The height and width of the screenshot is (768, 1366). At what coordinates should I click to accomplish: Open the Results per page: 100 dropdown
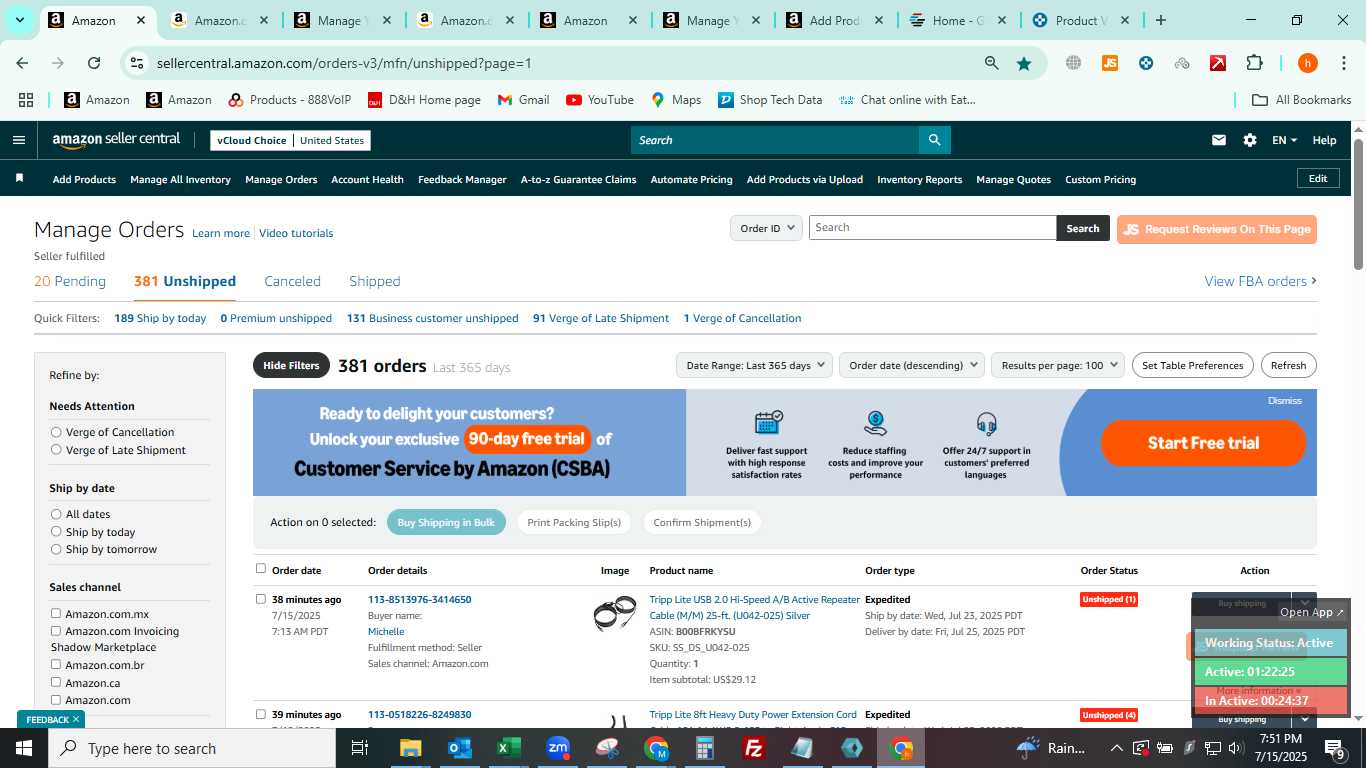(x=1058, y=365)
